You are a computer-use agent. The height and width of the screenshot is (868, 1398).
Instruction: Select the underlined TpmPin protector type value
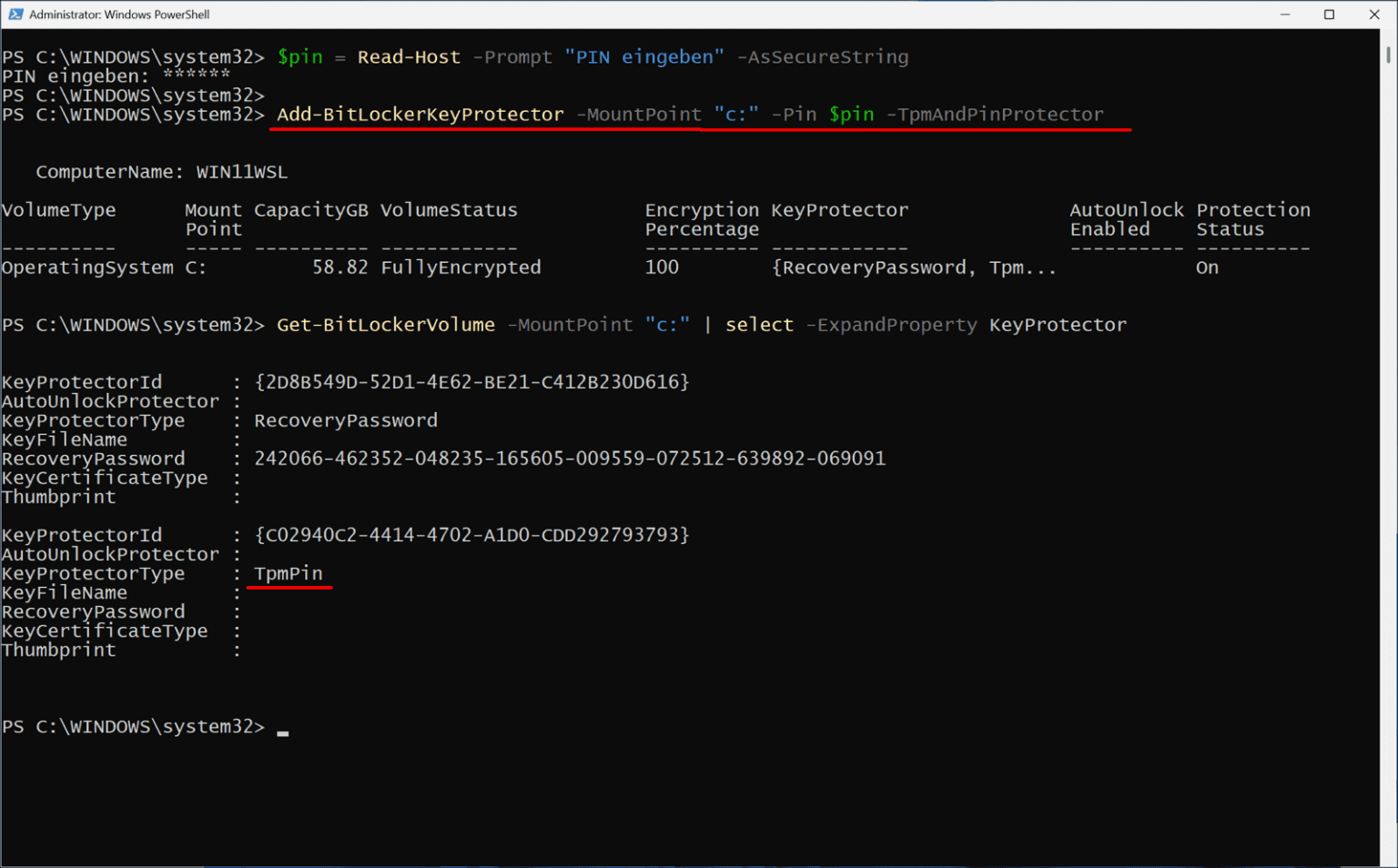pos(288,573)
